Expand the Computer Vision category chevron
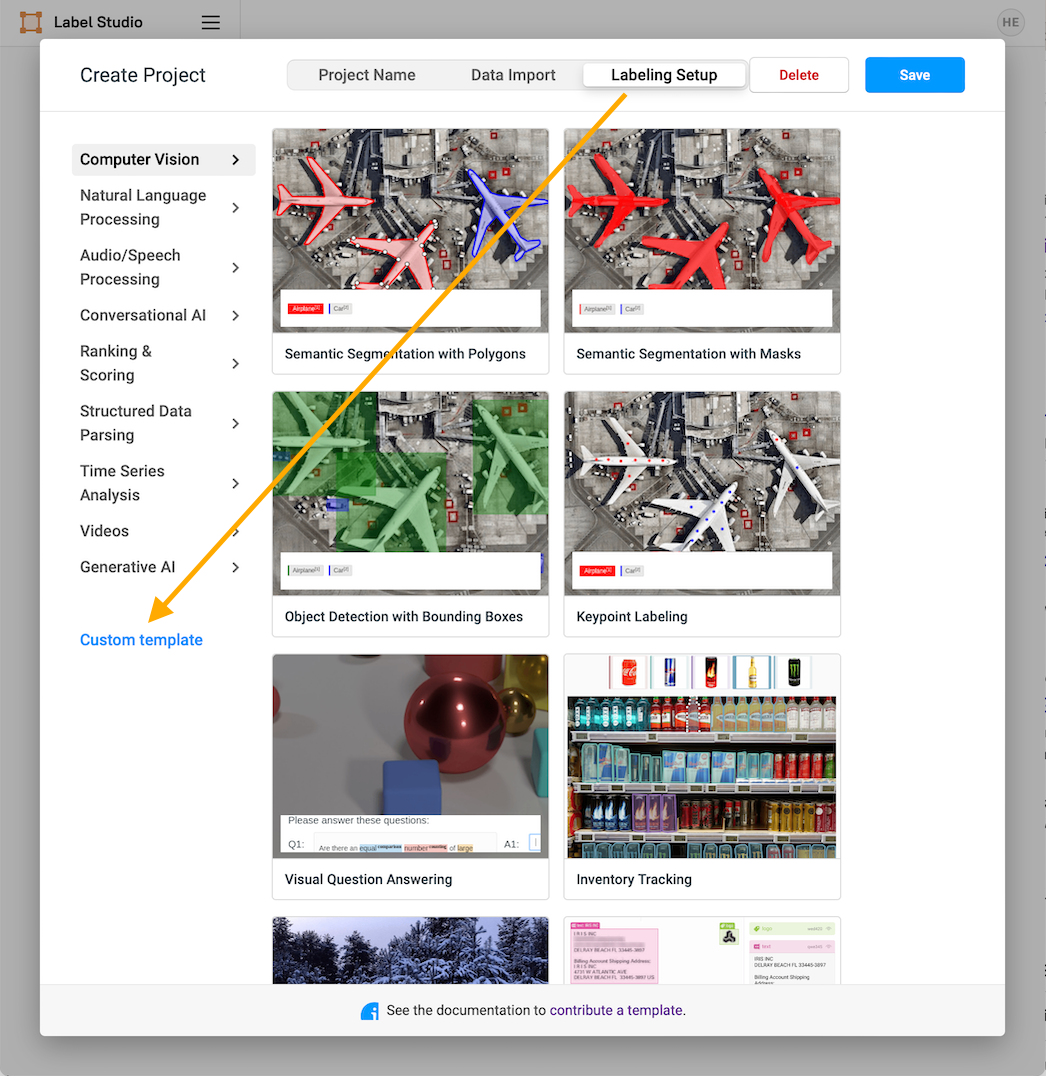Image resolution: width=1046 pixels, height=1076 pixels. click(x=236, y=160)
